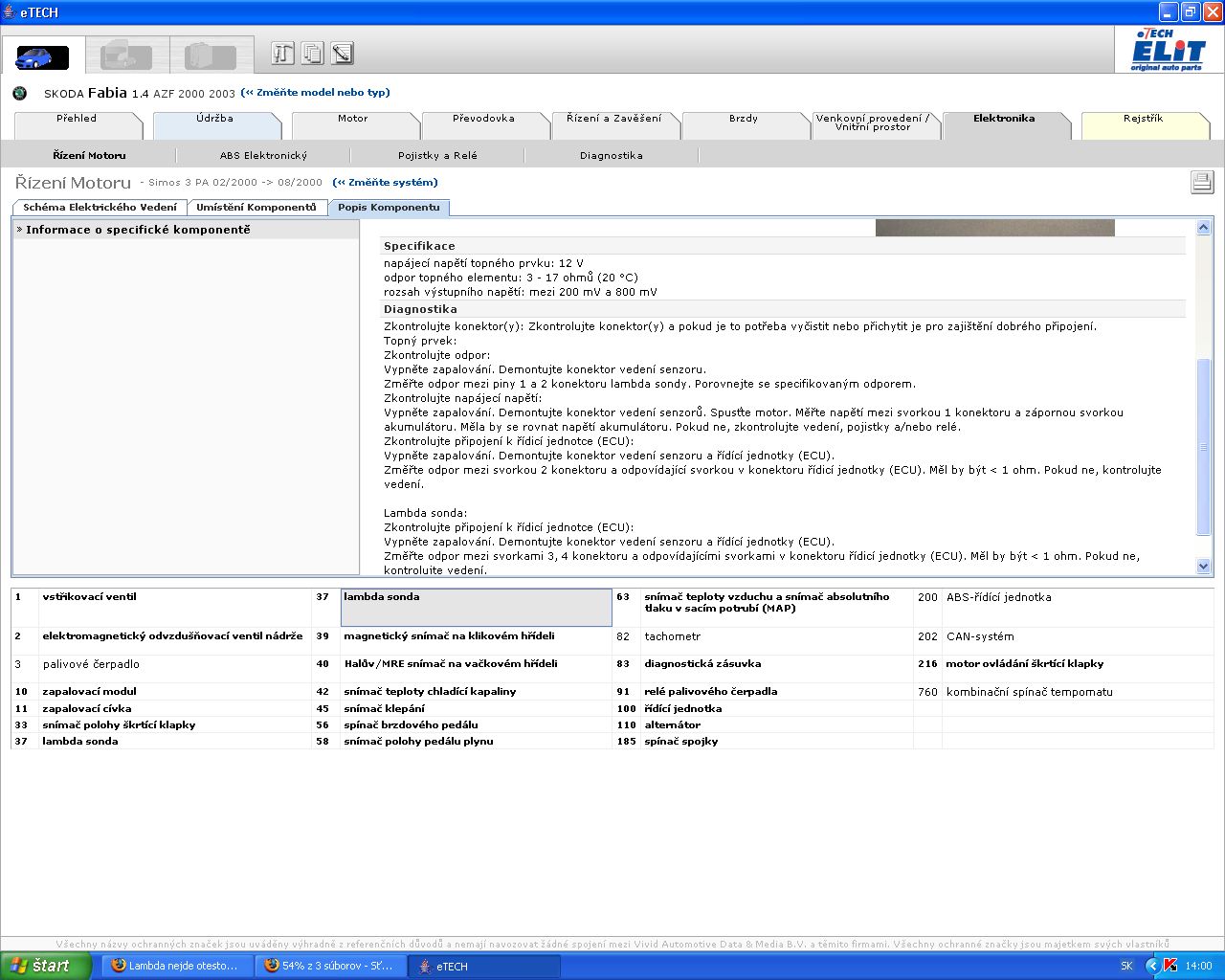This screenshot has width=1225, height=980.
Task: Click the tray back arrow icon
Action: [1152, 966]
